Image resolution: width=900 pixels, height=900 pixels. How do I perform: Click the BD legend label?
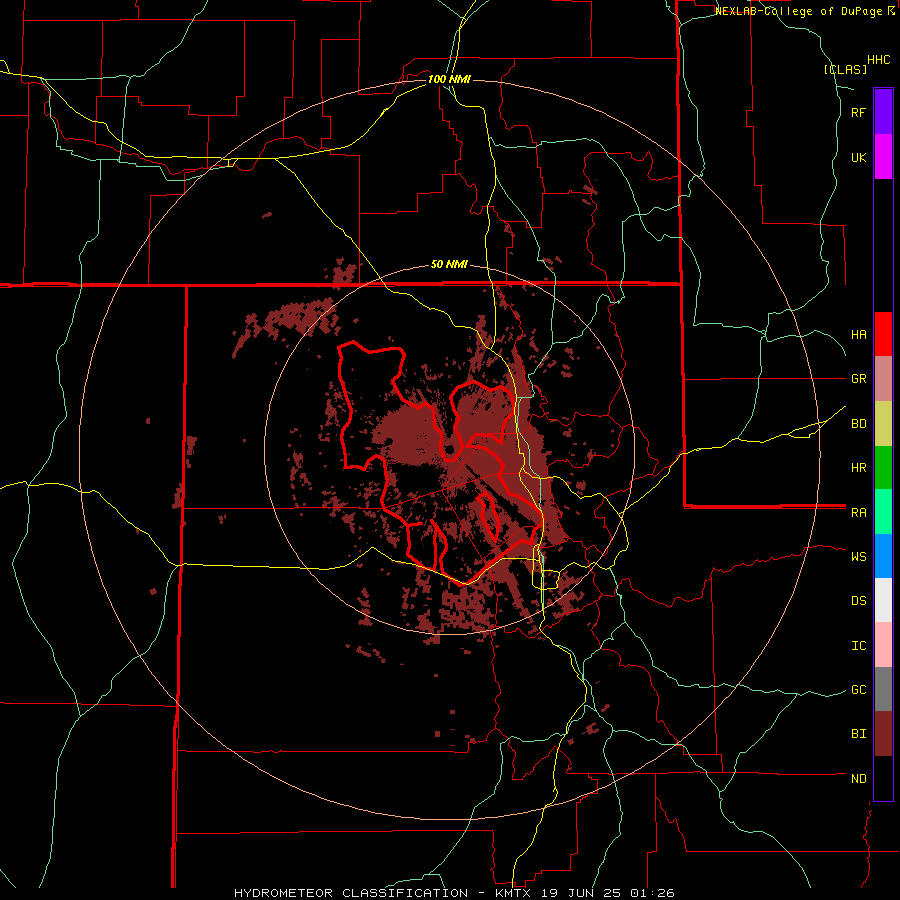pyautogui.click(x=858, y=424)
